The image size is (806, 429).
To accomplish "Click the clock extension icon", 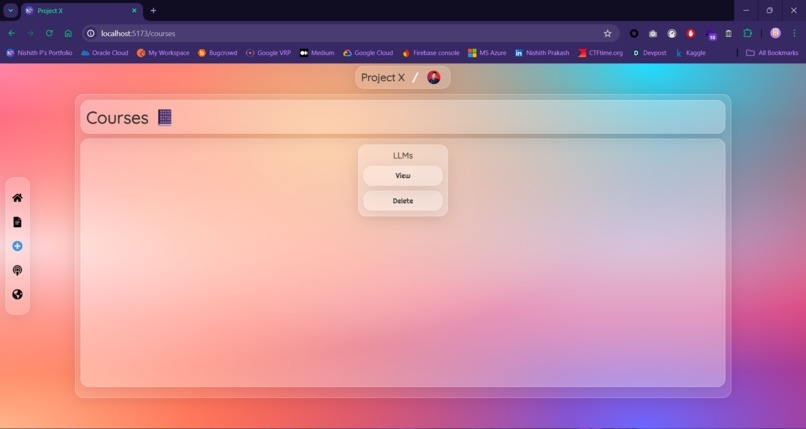I will tap(672, 33).
